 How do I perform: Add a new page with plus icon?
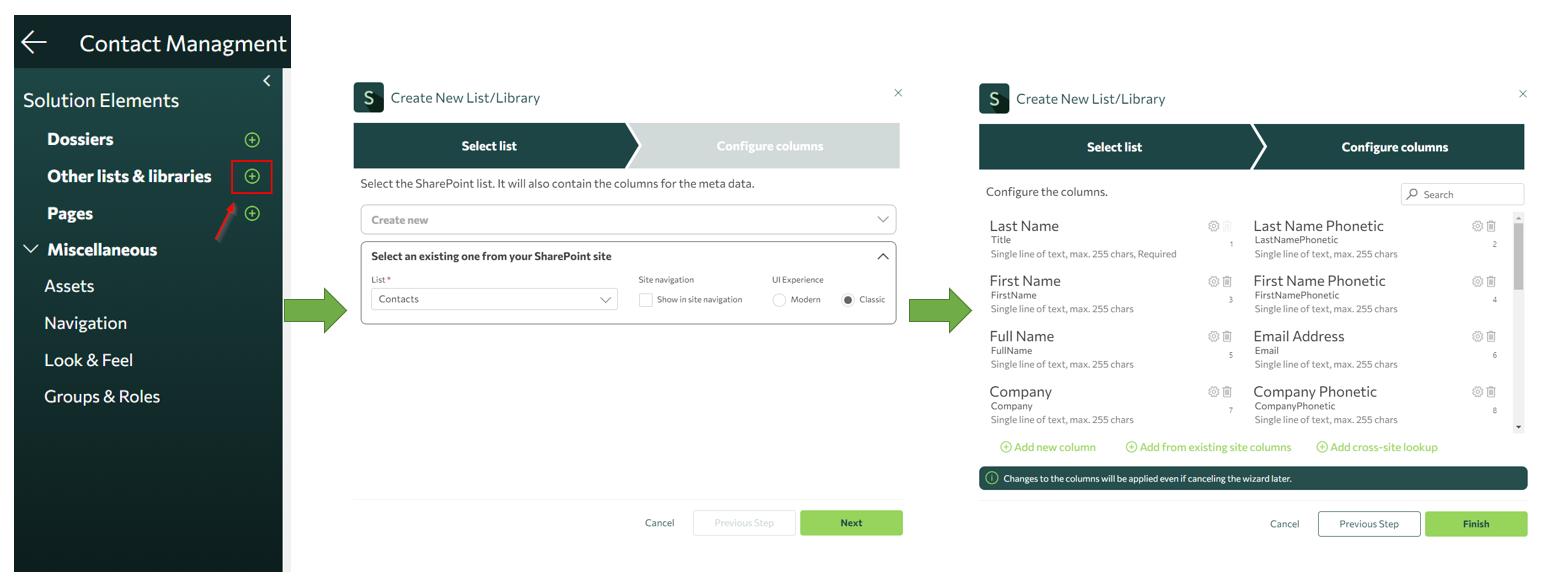(x=252, y=213)
